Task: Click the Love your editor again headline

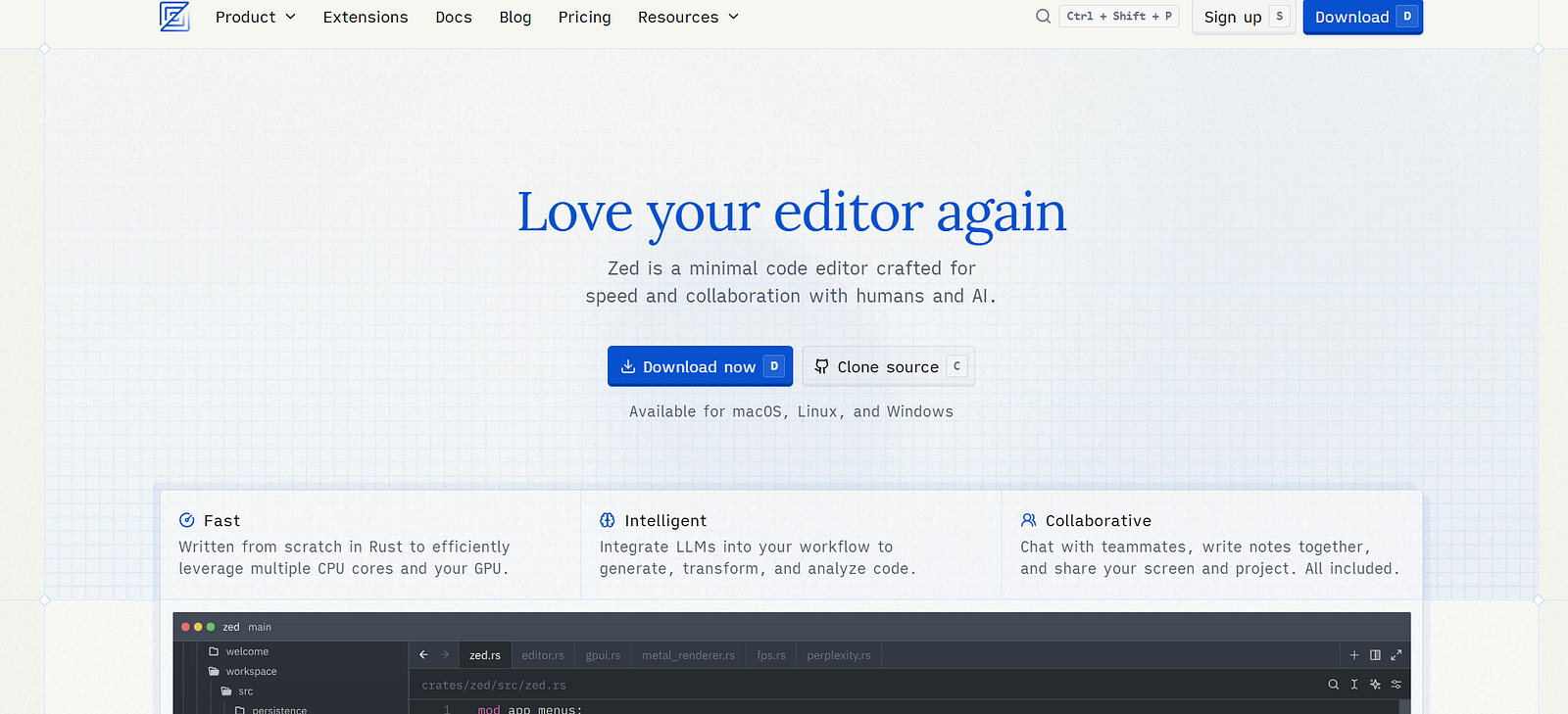Action: [792, 213]
